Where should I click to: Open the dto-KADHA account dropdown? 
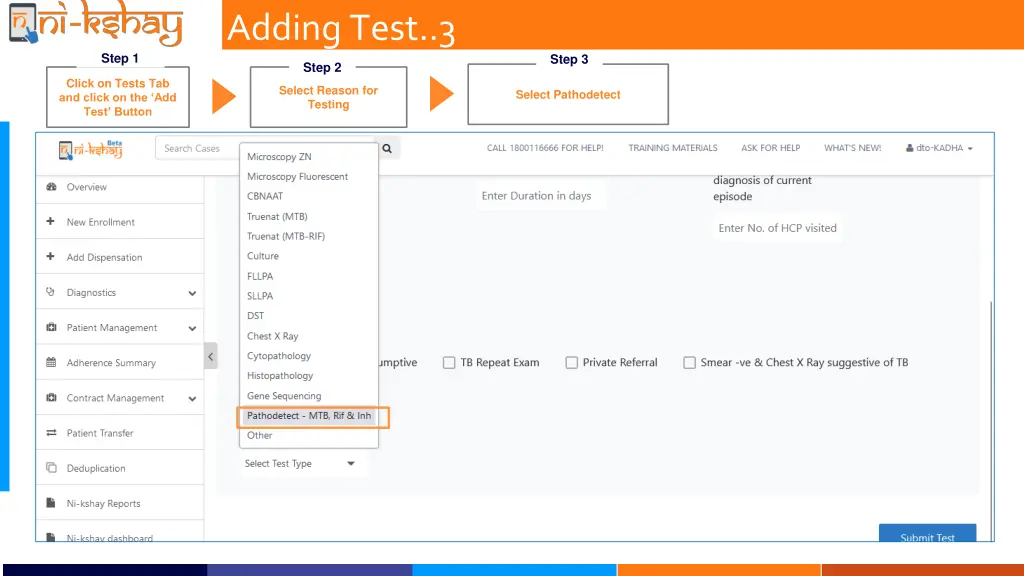tap(939, 148)
